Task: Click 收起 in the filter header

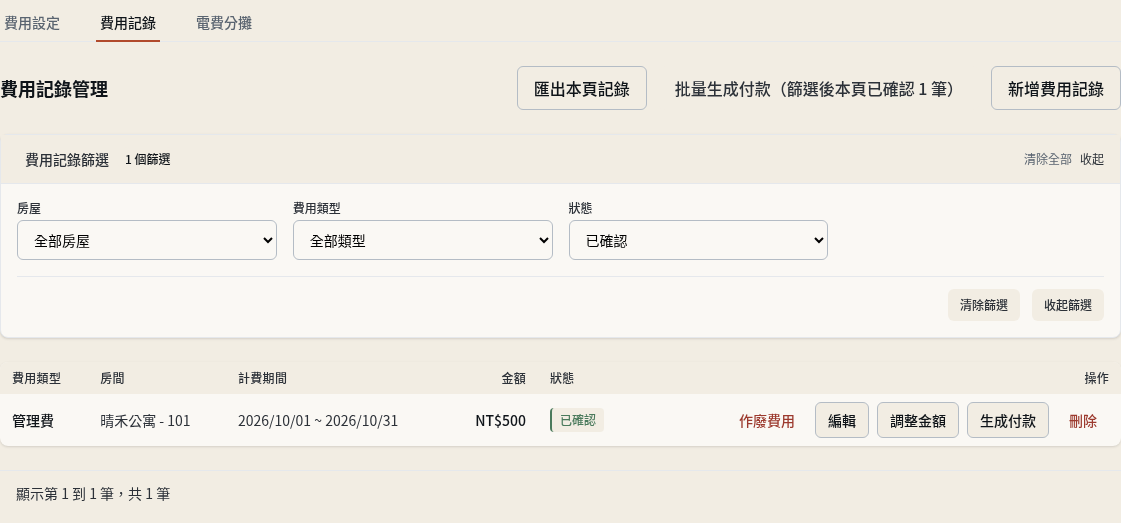Action: [1092, 159]
